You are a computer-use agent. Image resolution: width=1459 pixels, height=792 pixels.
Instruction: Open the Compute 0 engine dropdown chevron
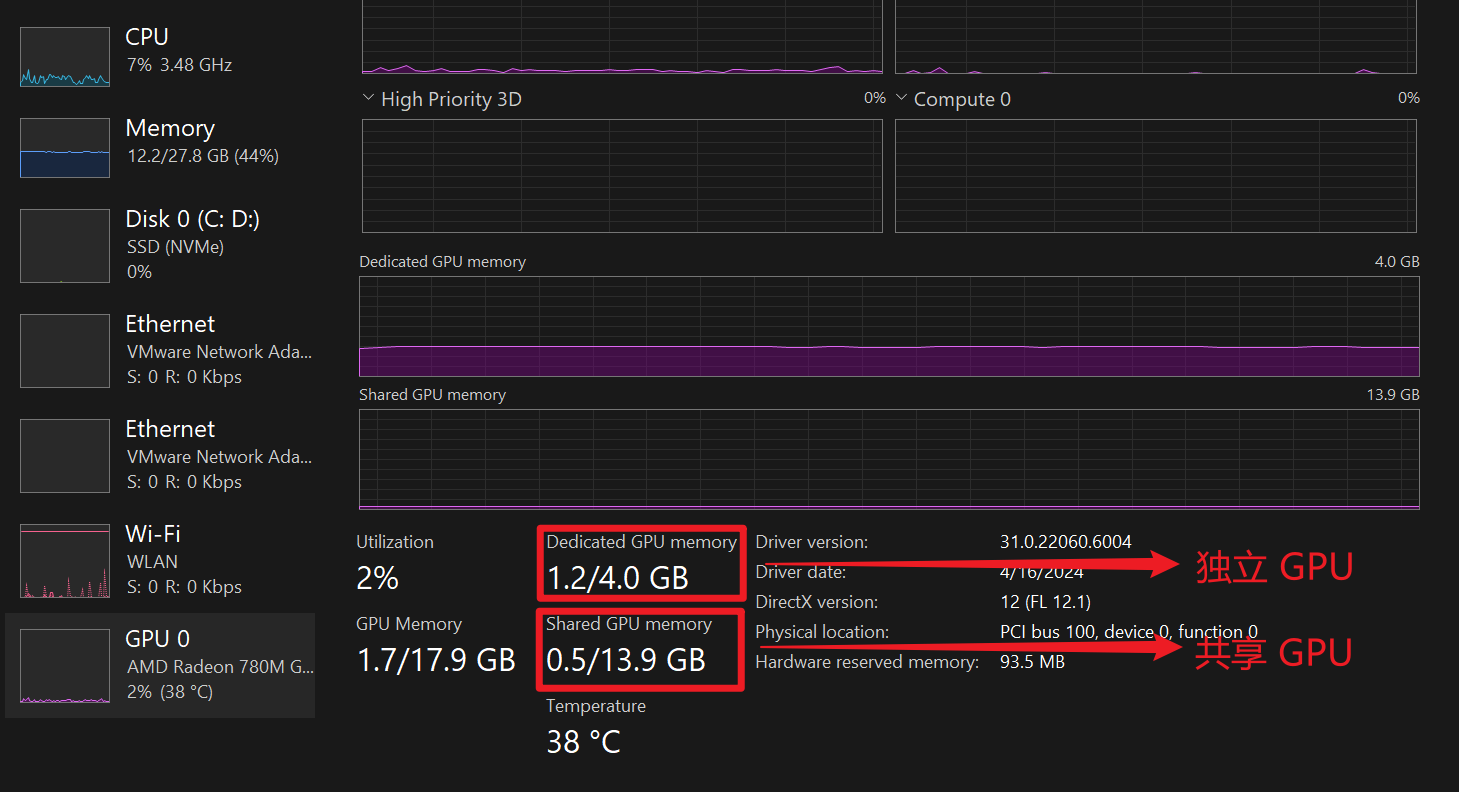(902, 99)
